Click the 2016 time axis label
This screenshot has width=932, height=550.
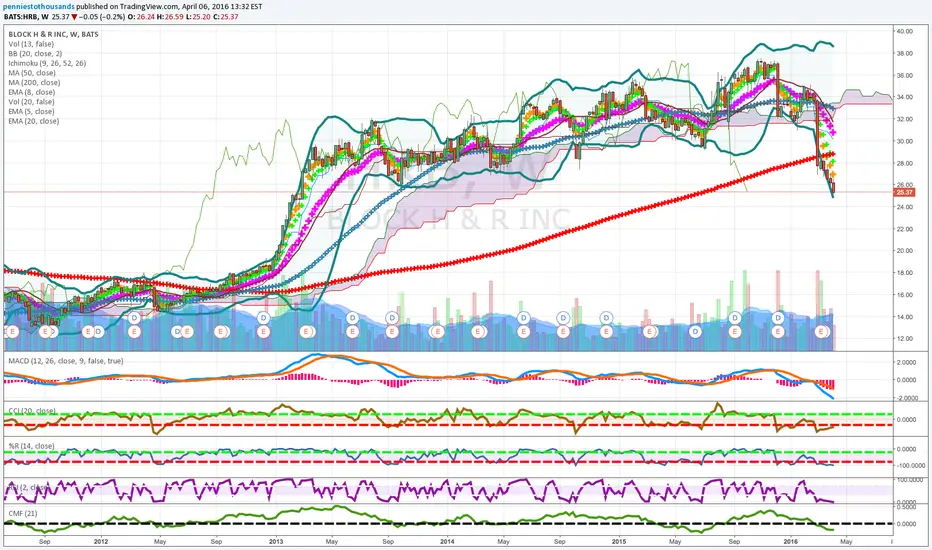791,542
